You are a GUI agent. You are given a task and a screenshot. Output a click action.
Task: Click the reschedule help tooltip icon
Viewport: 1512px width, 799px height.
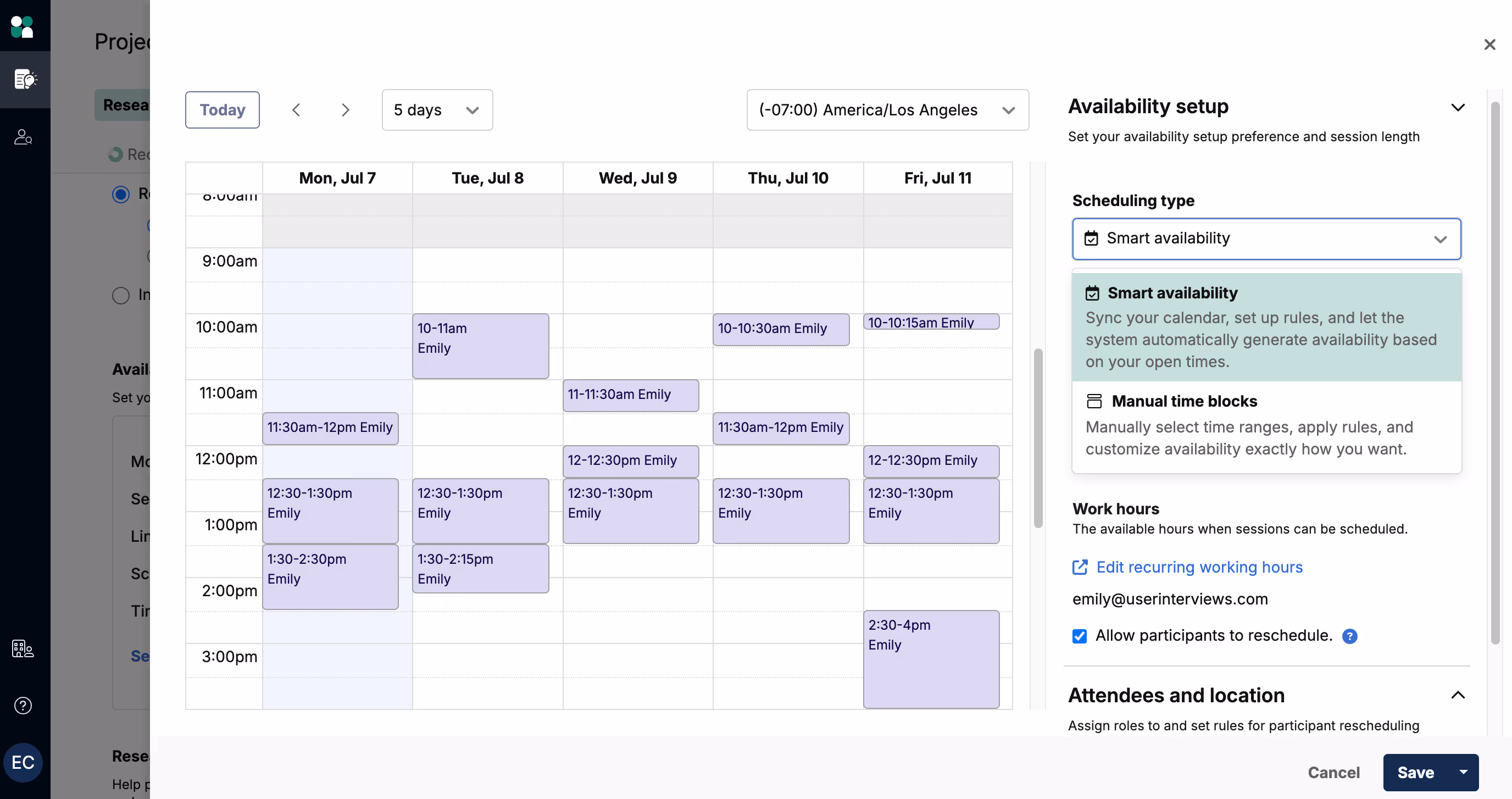pyautogui.click(x=1349, y=636)
